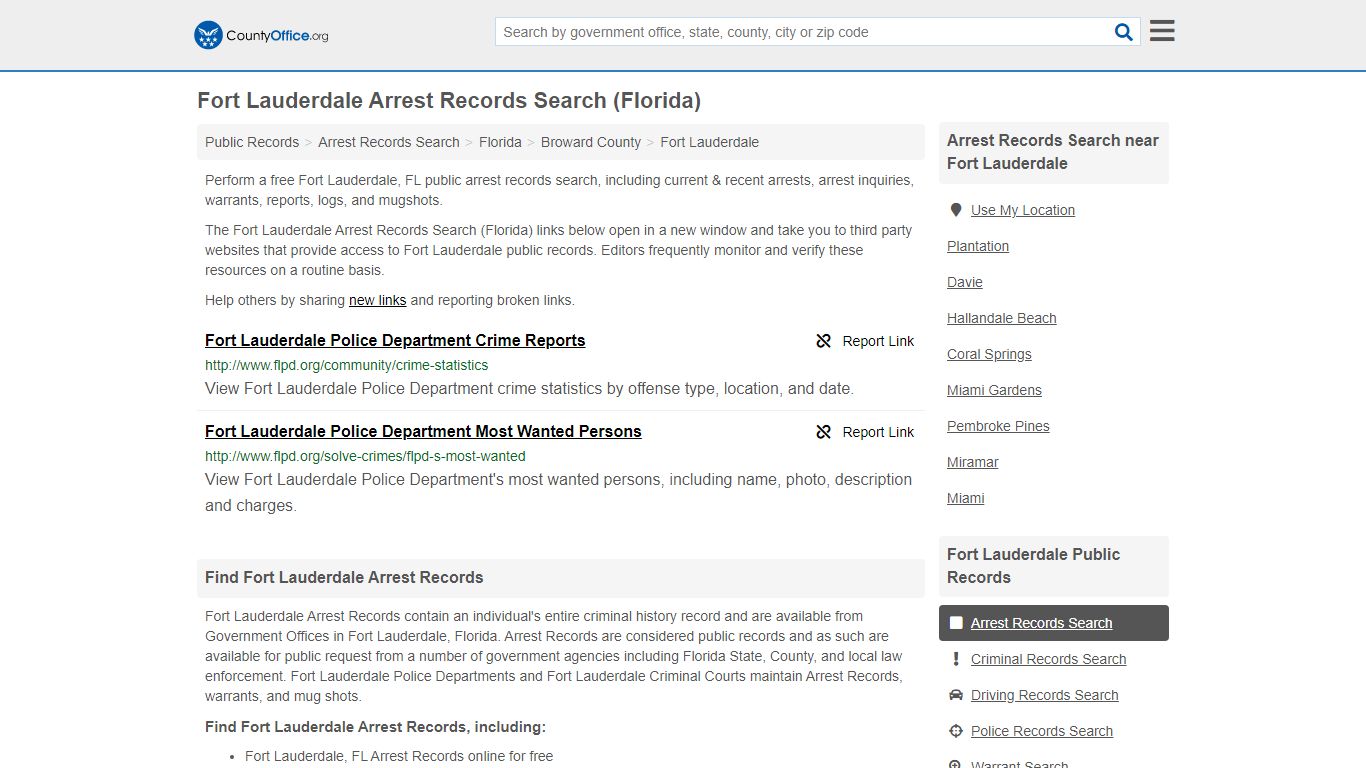Go to Florida breadcrumb

point(500,142)
